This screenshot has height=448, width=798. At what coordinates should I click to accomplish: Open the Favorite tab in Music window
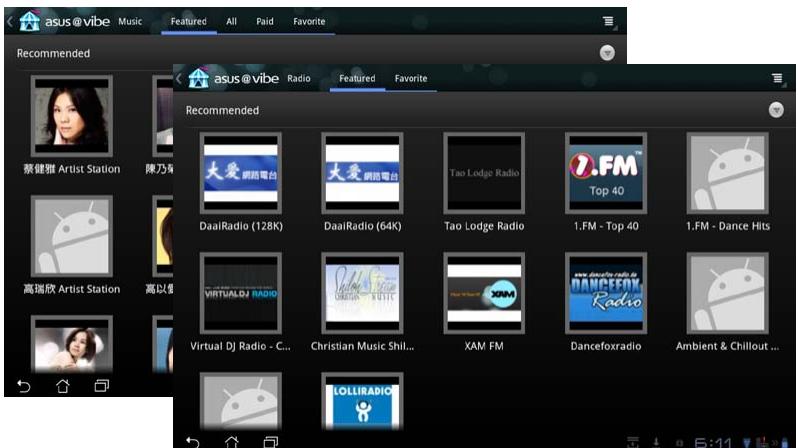click(309, 21)
